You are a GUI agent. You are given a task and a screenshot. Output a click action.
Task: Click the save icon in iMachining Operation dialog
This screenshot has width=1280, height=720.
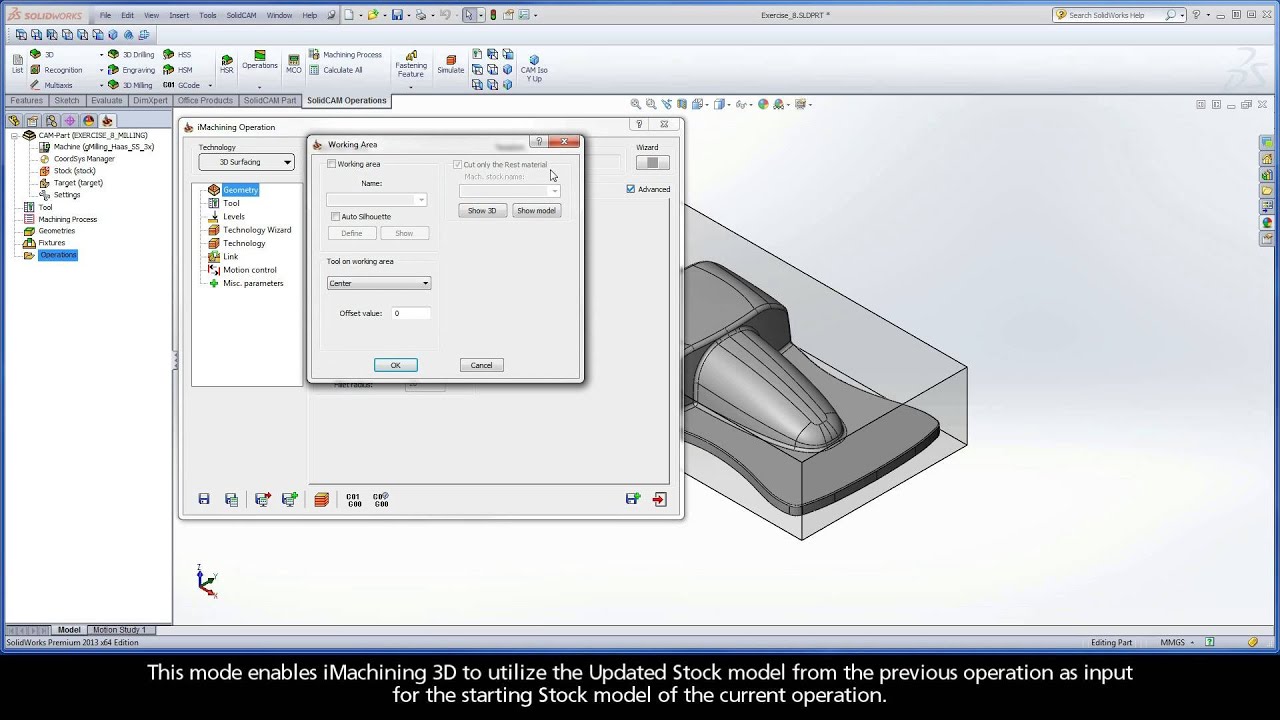tap(204, 499)
